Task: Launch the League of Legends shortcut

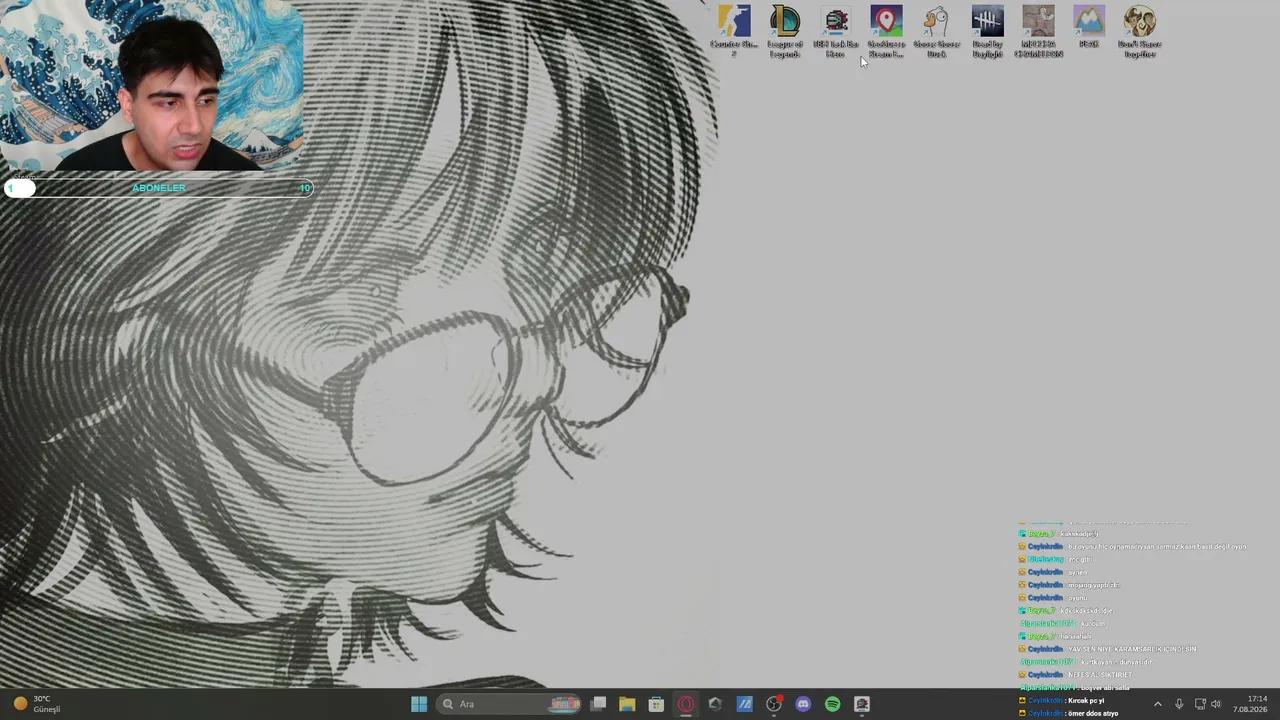Action: (x=785, y=31)
